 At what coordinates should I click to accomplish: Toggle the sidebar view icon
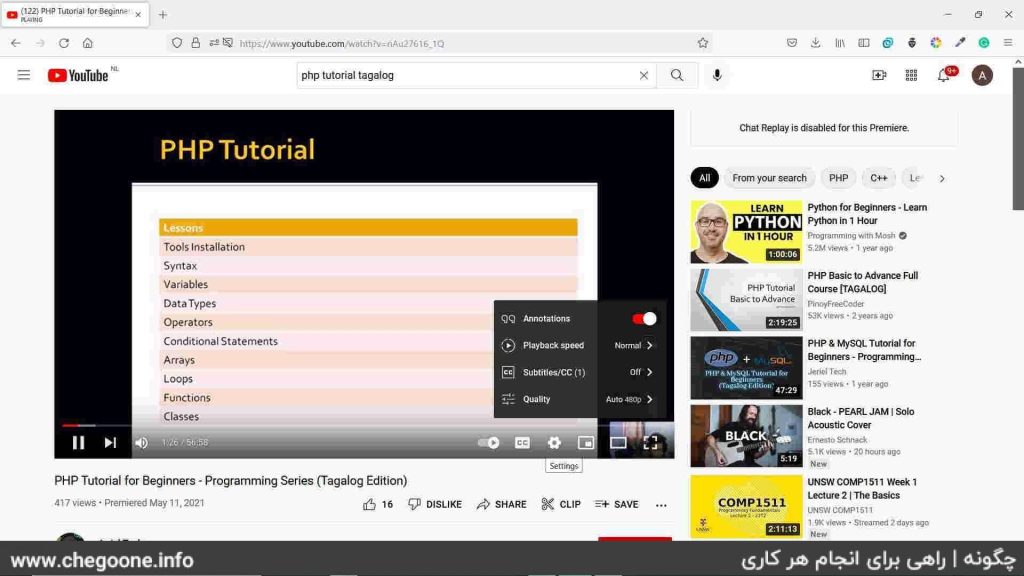coord(864,43)
